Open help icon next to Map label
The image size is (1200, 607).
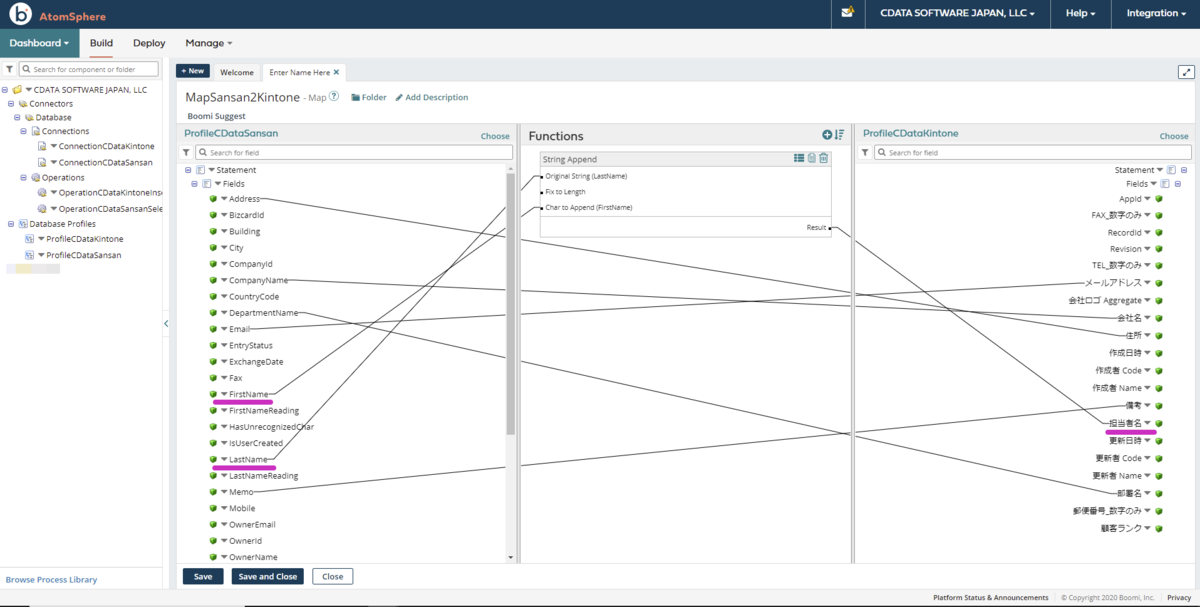(334, 97)
